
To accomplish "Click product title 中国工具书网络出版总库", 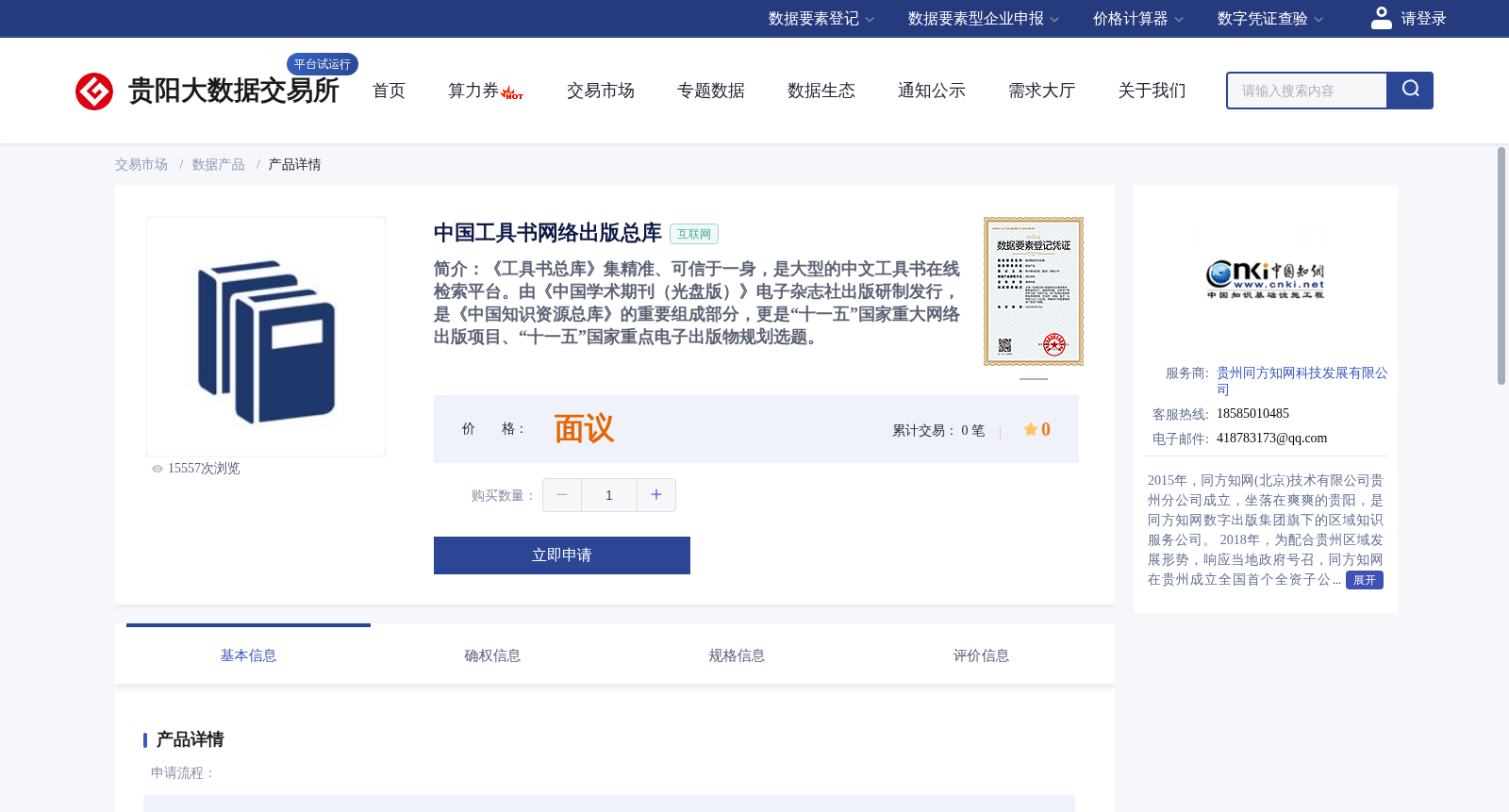I will click(548, 233).
